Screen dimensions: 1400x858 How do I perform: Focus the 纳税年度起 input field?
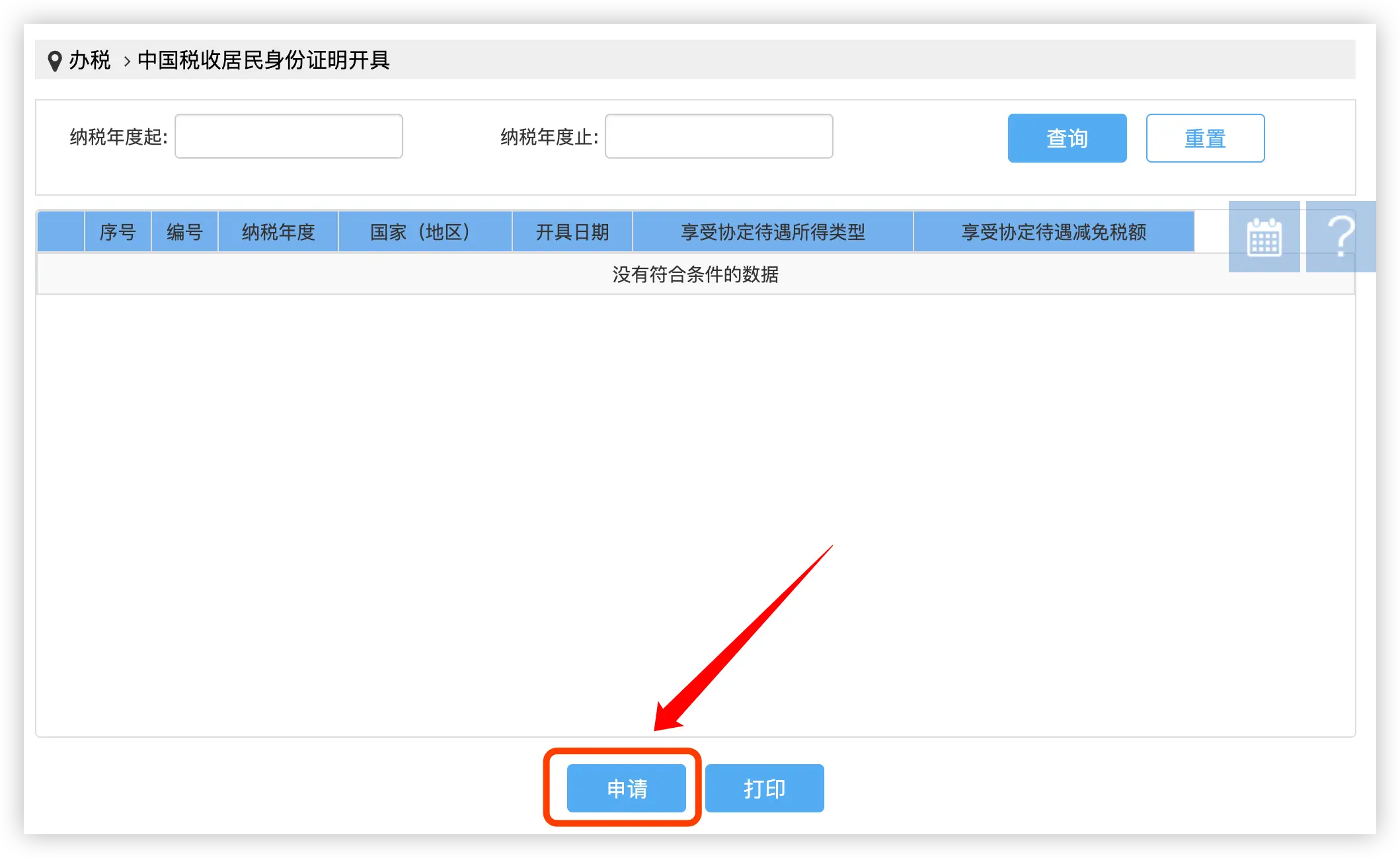(289, 136)
